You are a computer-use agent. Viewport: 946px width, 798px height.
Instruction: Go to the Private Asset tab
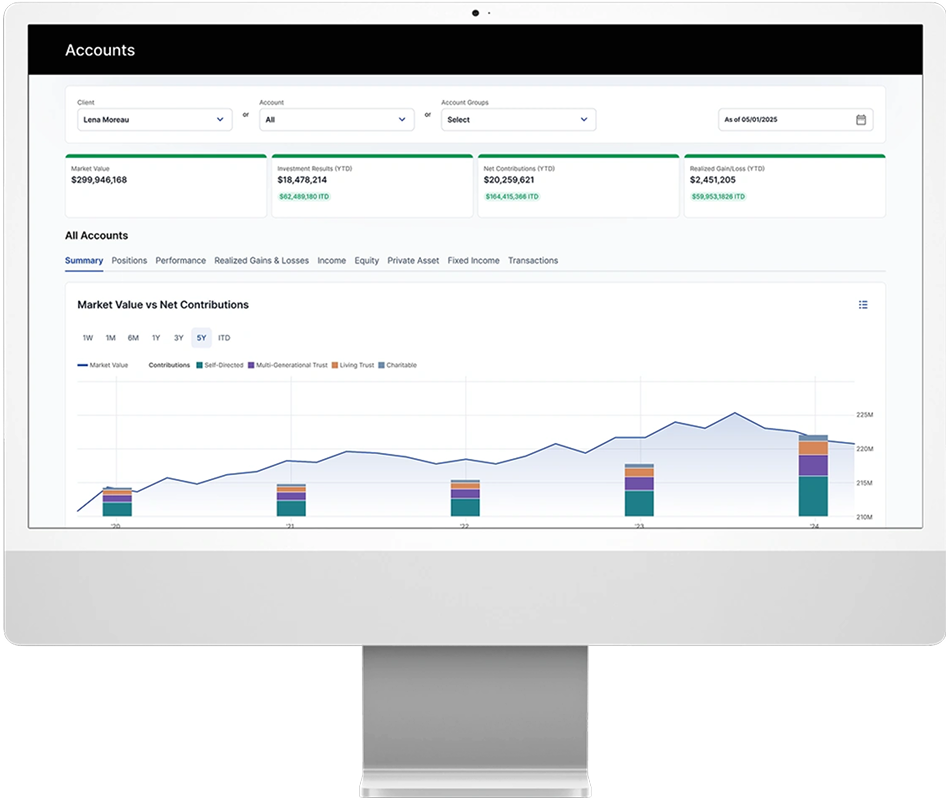click(x=413, y=261)
